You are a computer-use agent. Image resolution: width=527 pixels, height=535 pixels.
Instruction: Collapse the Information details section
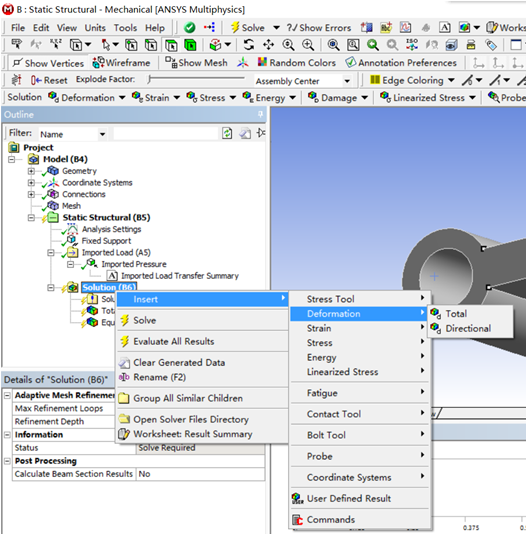(7, 435)
